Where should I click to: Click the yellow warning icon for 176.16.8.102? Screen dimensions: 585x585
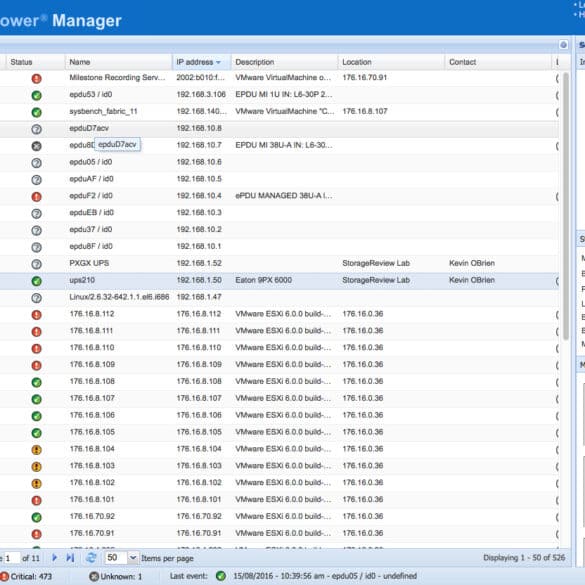point(37,483)
